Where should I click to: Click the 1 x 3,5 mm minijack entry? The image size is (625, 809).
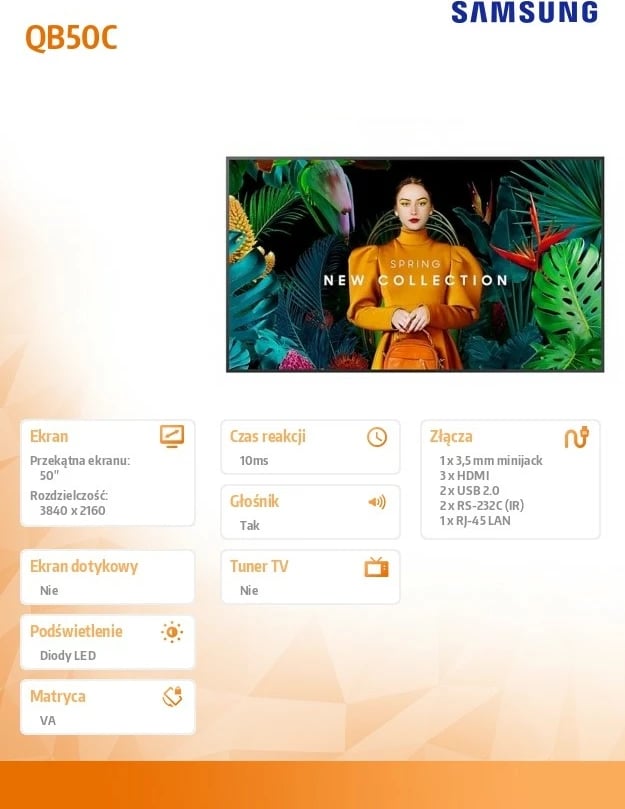(491, 461)
